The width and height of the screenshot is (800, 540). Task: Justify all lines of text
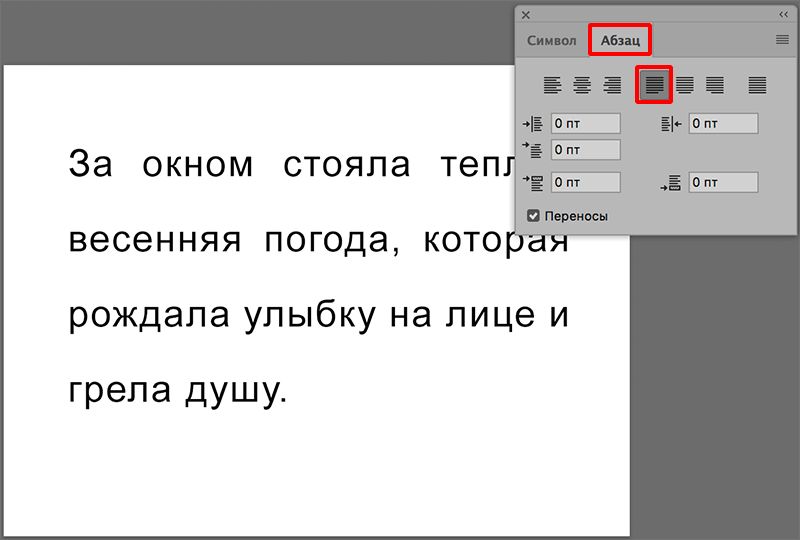pos(757,85)
